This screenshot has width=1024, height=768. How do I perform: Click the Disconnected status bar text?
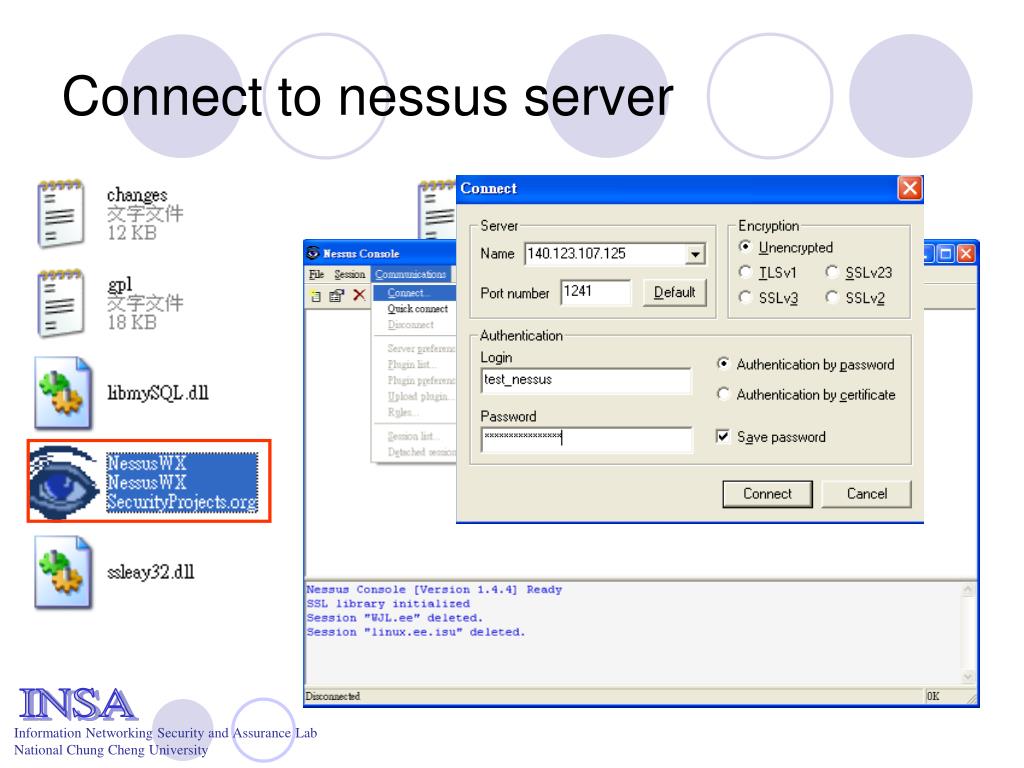click(333, 696)
